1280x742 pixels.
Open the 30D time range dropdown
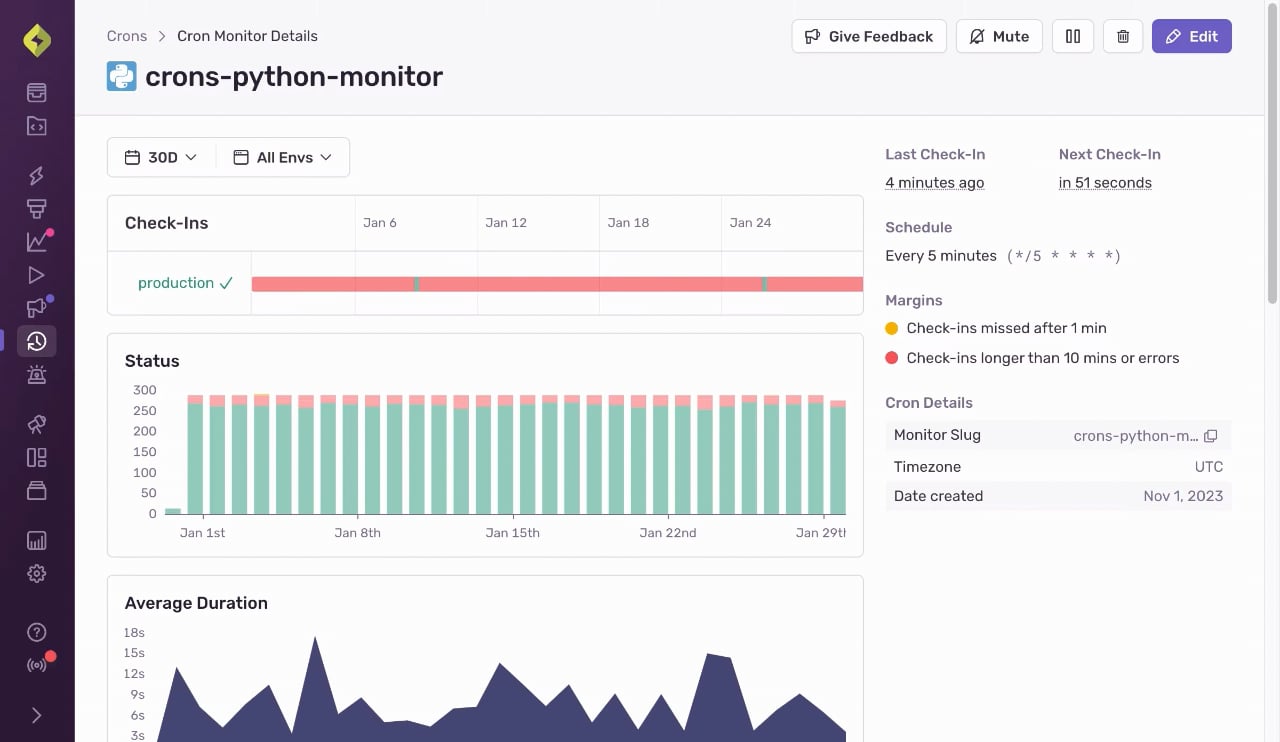click(x=161, y=158)
